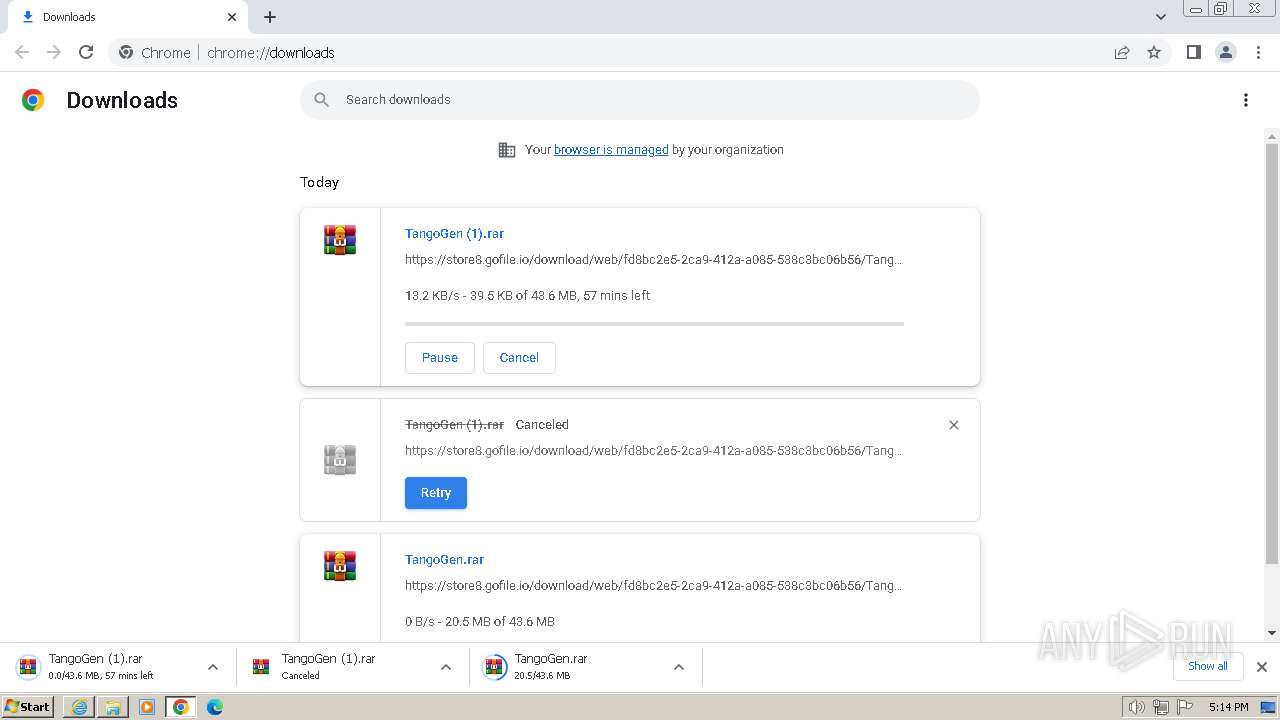Cancel the TangoGen (1).rar download
The image size is (1280, 720).
point(519,358)
